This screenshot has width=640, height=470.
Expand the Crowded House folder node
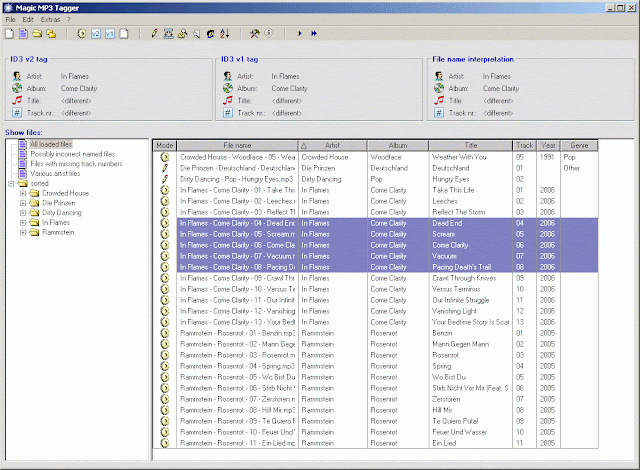coord(23,193)
